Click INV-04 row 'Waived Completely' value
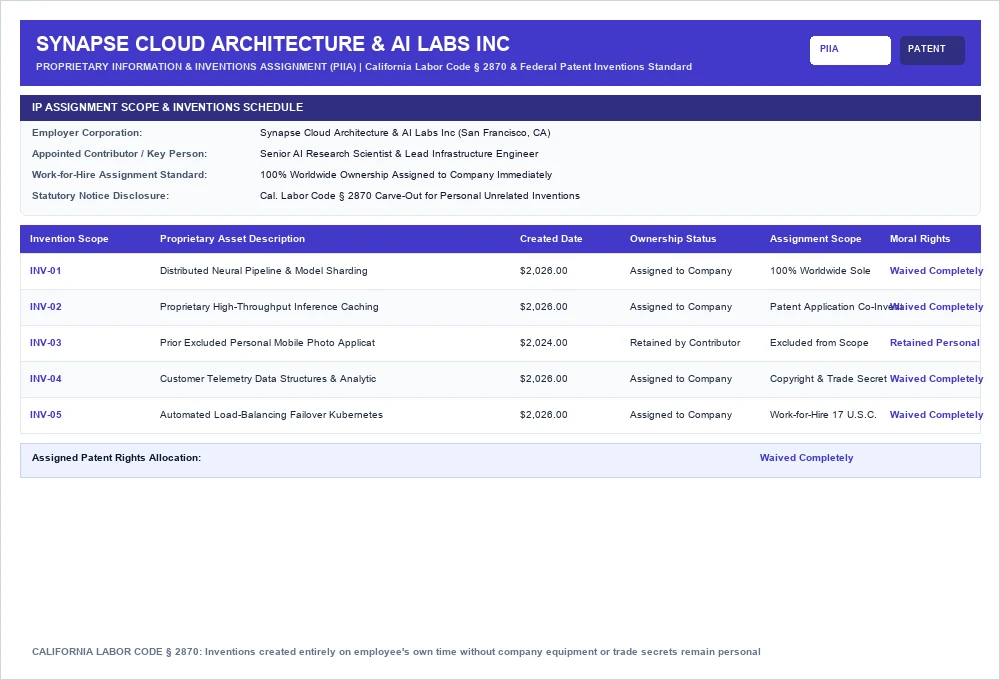The image size is (1000, 680). [x=936, y=379]
